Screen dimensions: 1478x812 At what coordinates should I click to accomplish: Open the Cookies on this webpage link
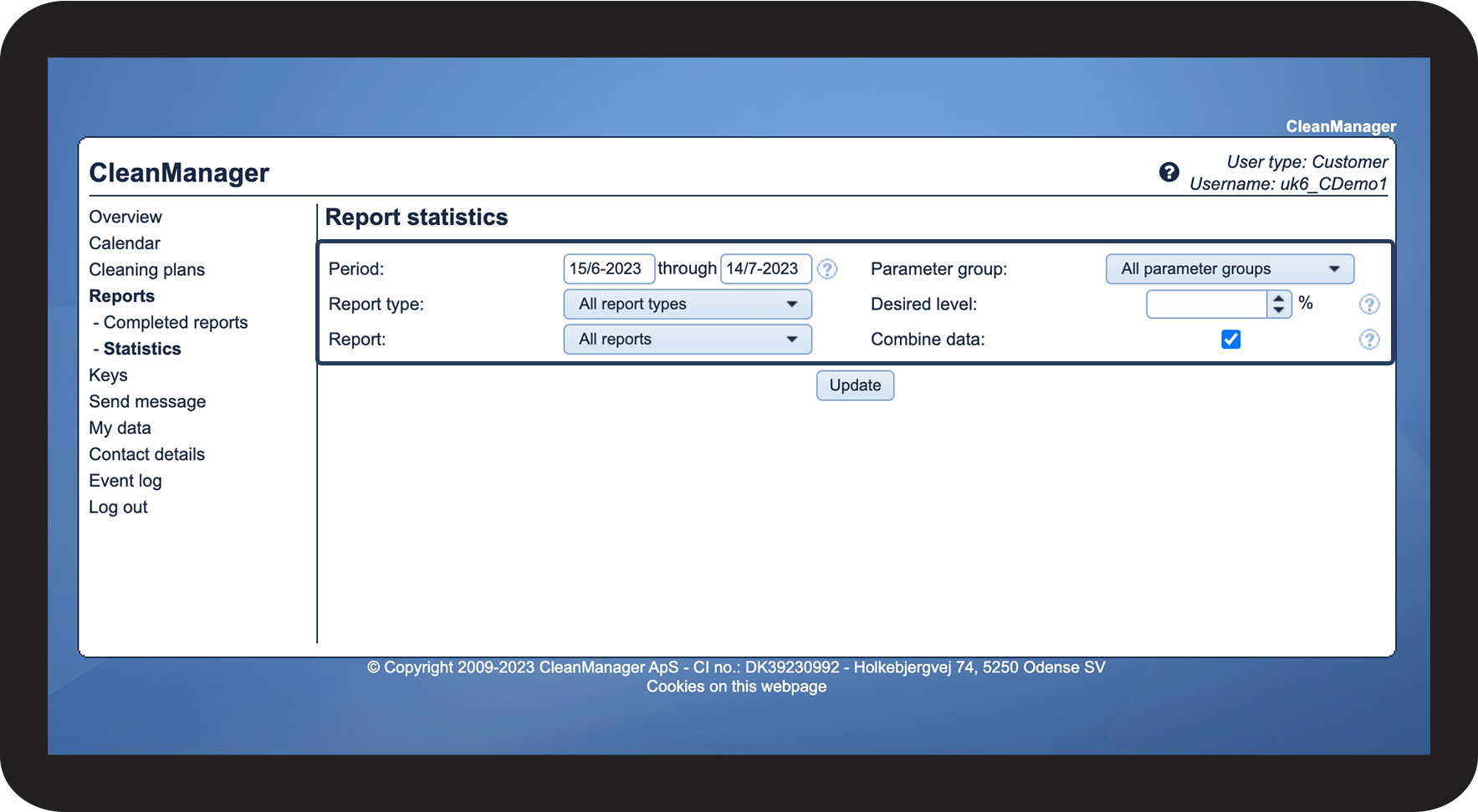point(736,687)
